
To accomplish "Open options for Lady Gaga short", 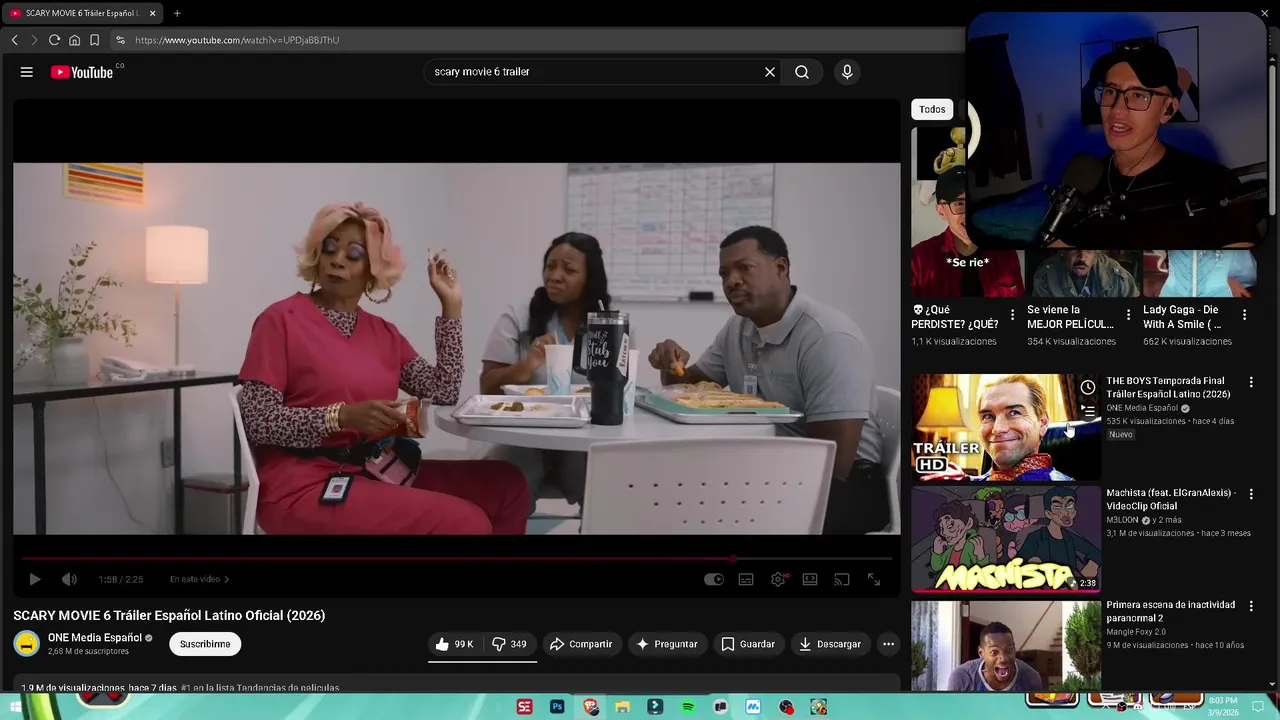I will (x=1244, y=315).
